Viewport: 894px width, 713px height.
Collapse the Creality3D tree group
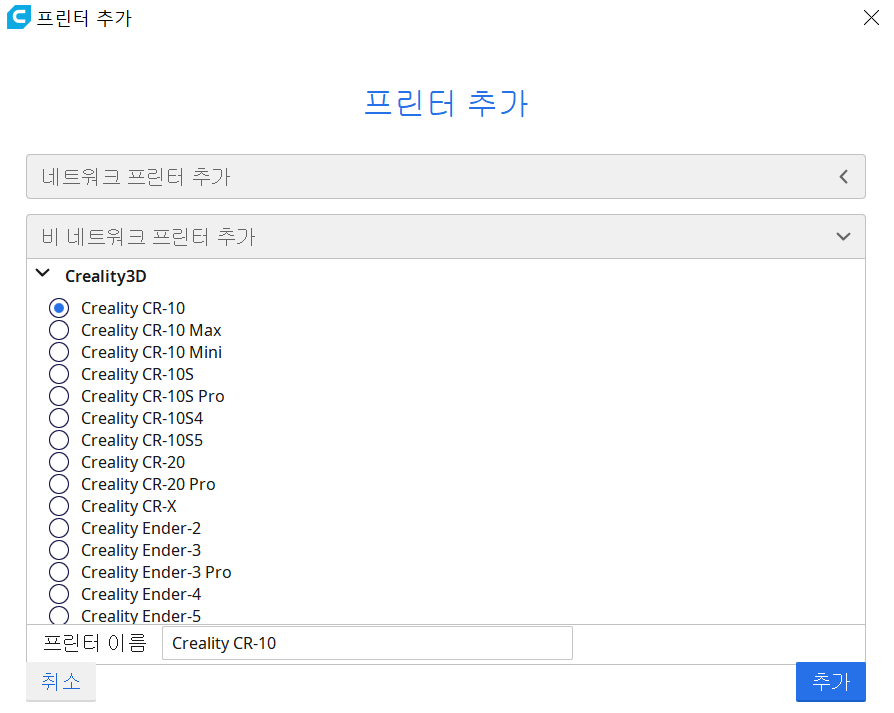[x=43, y=274]
